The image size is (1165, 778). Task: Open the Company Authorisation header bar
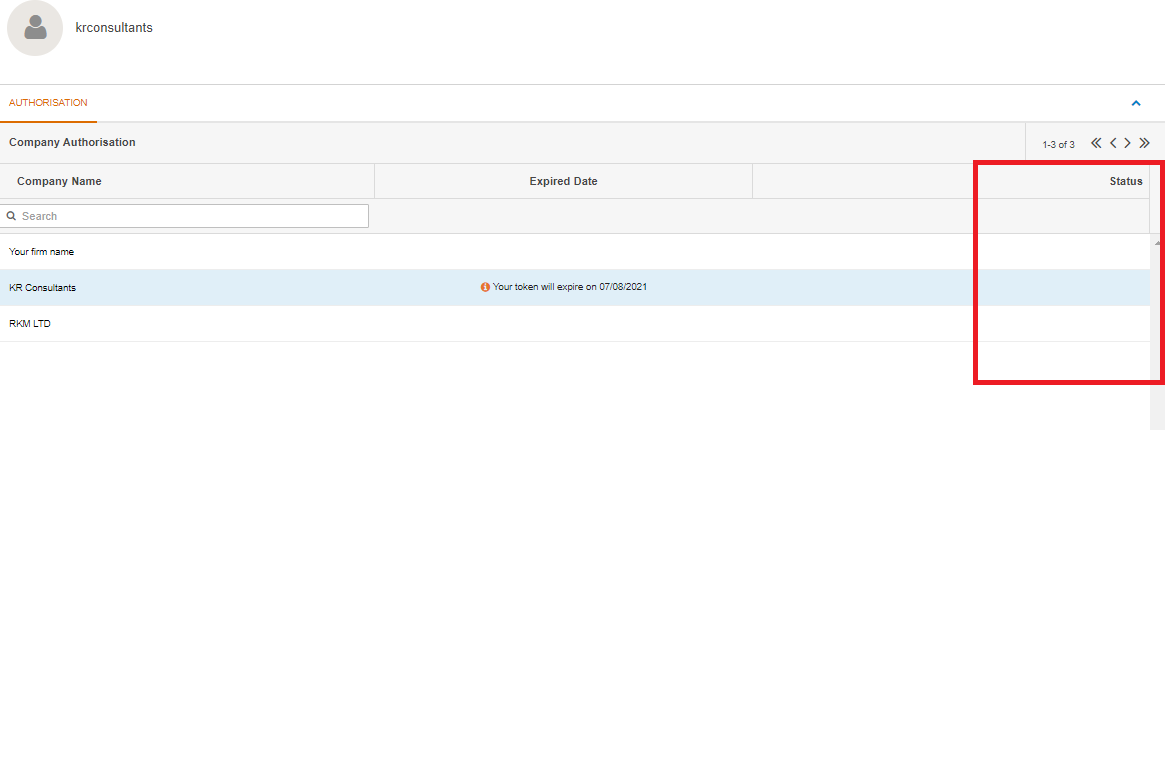coord(71,142)
